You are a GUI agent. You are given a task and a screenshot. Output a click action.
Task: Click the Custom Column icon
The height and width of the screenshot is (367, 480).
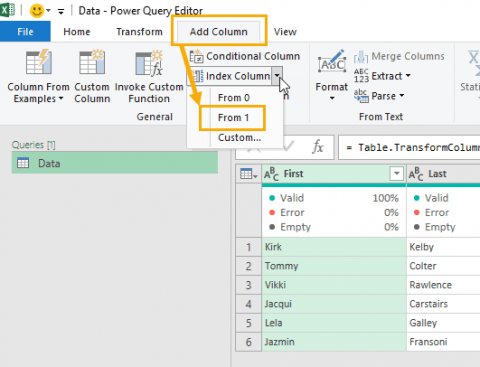pos(92,62)
